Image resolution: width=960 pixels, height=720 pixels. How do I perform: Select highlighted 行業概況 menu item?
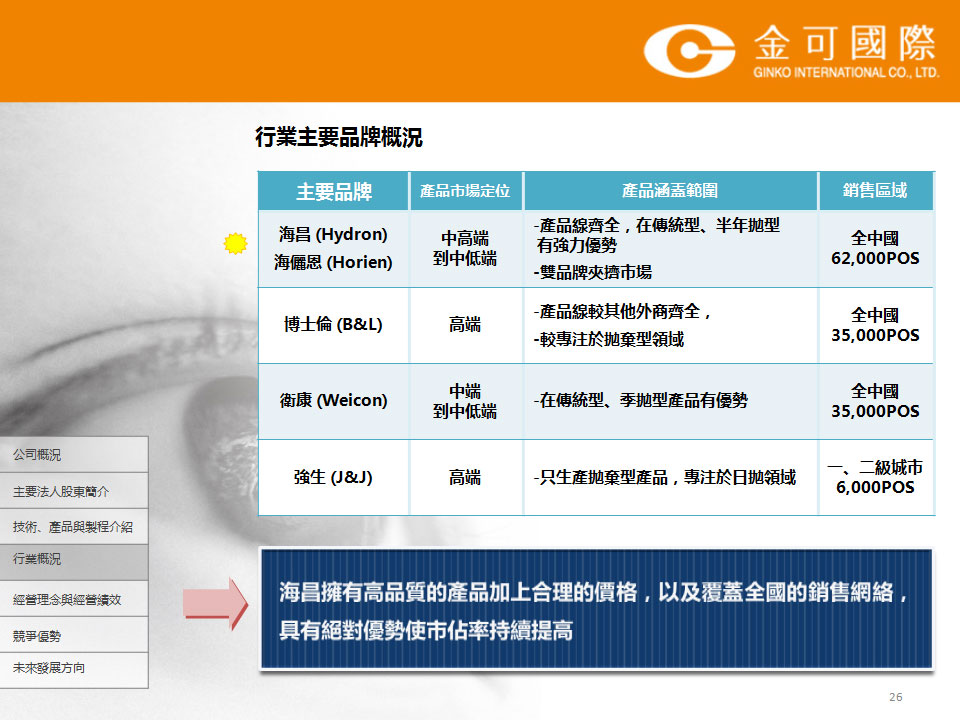(x=73, y=561)
